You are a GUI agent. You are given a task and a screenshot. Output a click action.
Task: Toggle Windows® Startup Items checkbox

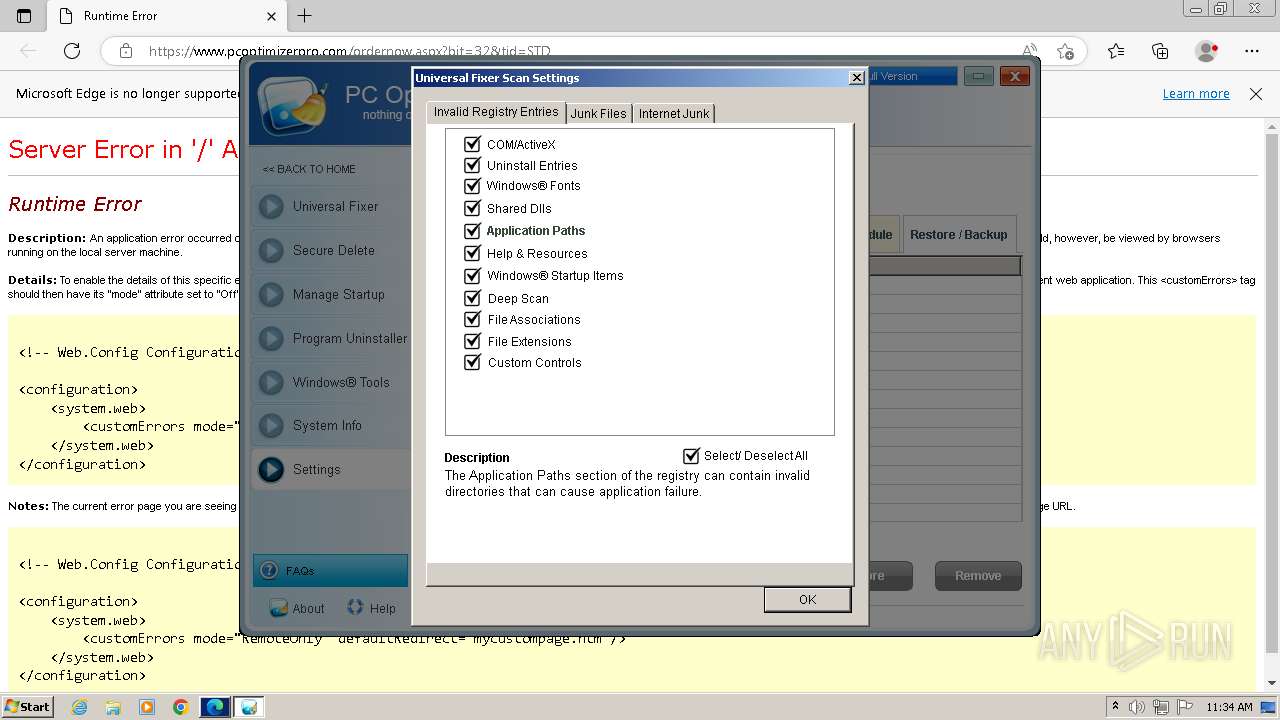click(x=473, y=275)
